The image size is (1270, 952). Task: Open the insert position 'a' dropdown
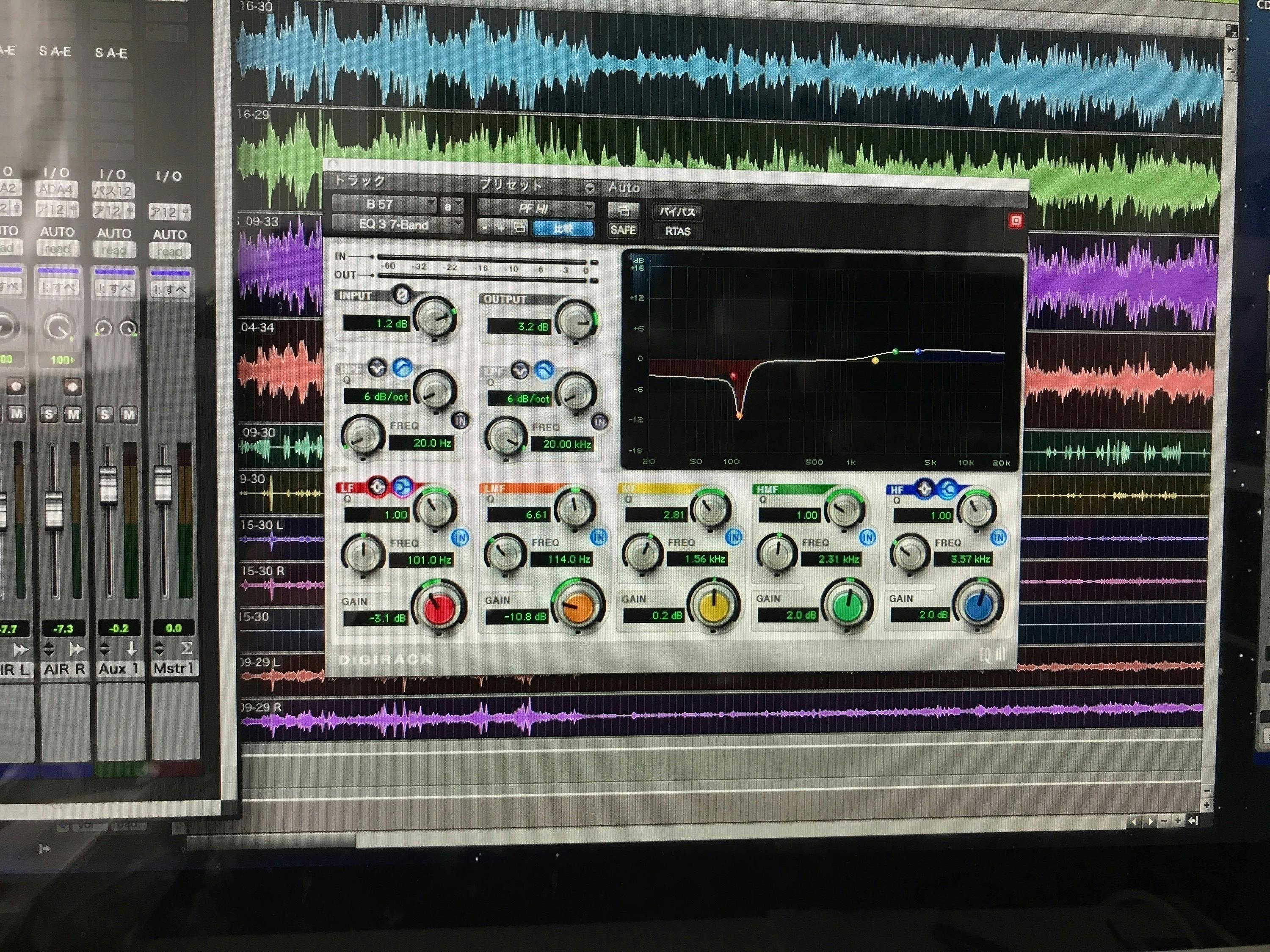click(451, 206)
